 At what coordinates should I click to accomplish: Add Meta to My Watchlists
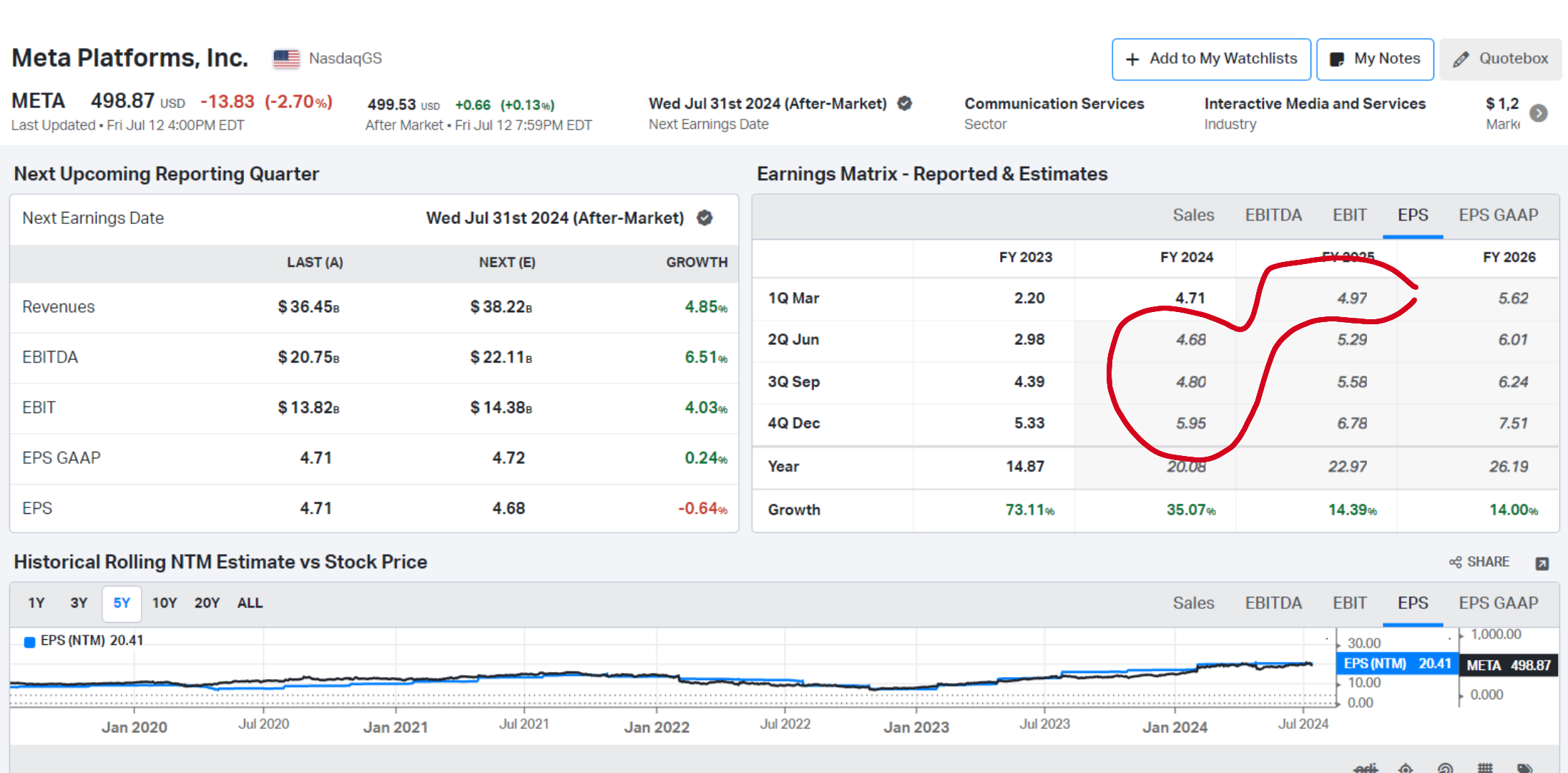1211,59
